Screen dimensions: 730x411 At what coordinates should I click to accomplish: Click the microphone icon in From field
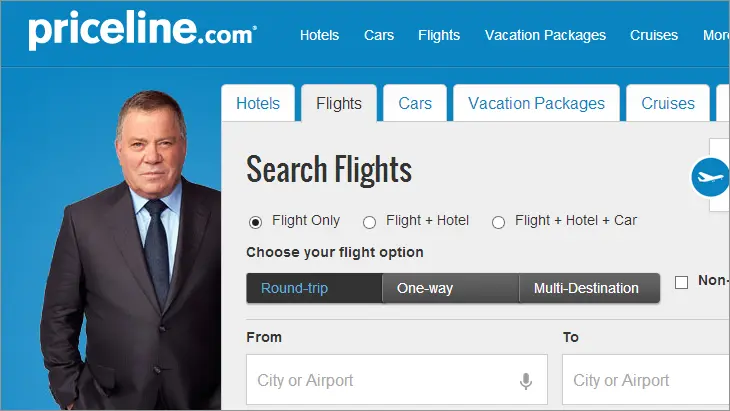(x=525, y=381)
